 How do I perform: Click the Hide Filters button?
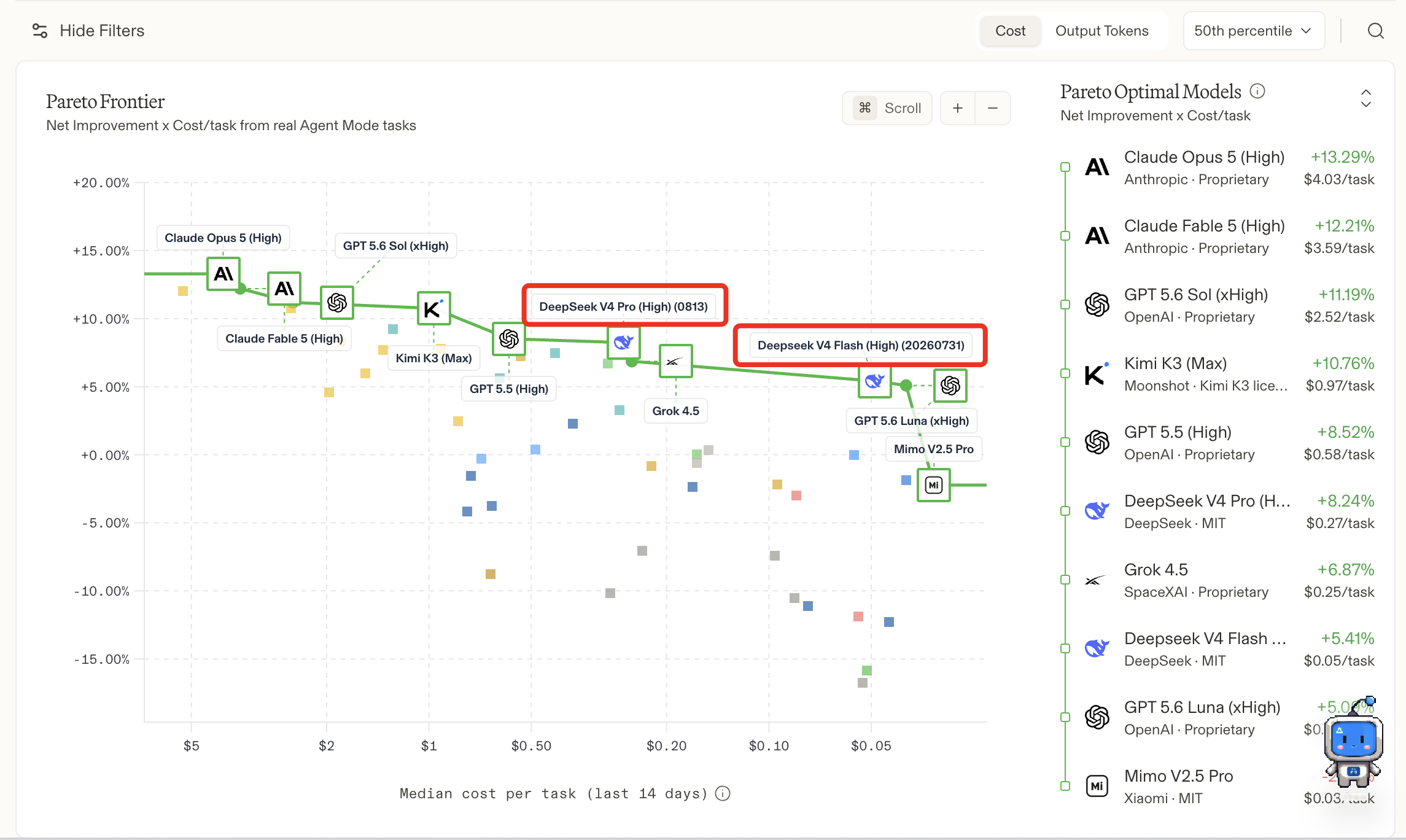point(88,31)
